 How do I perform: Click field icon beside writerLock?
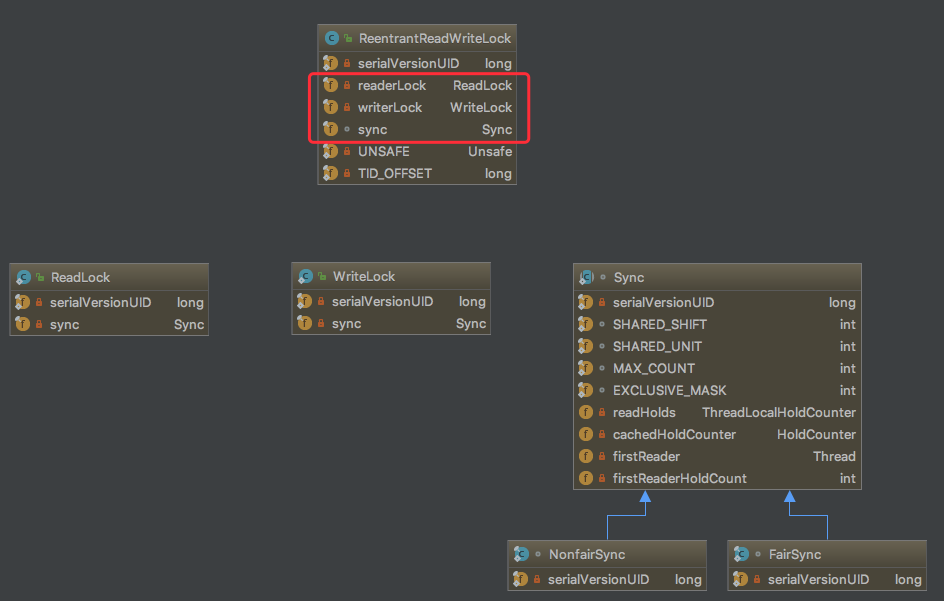(331, 107)
